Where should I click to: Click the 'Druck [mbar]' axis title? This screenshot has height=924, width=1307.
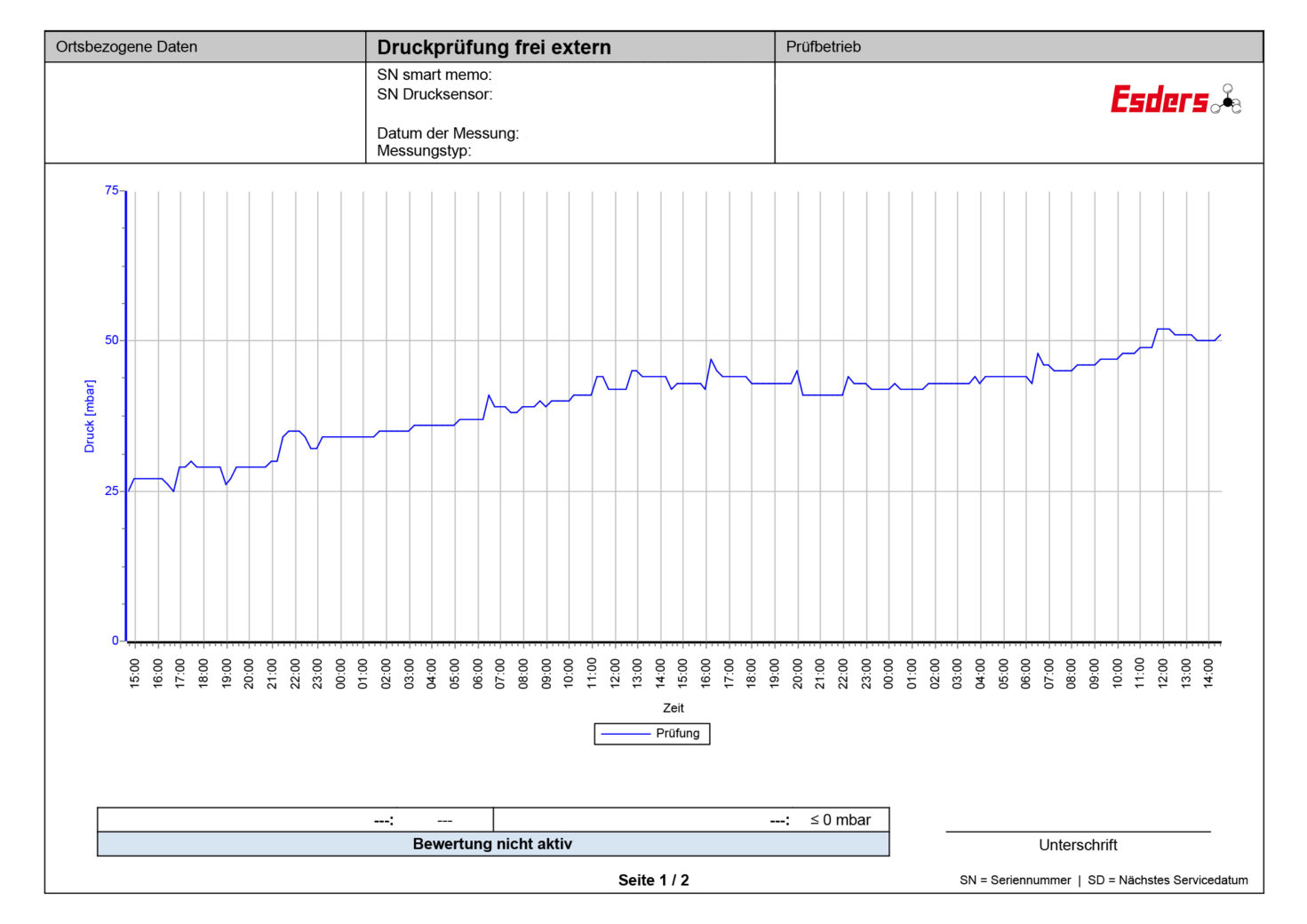point(90,417)
